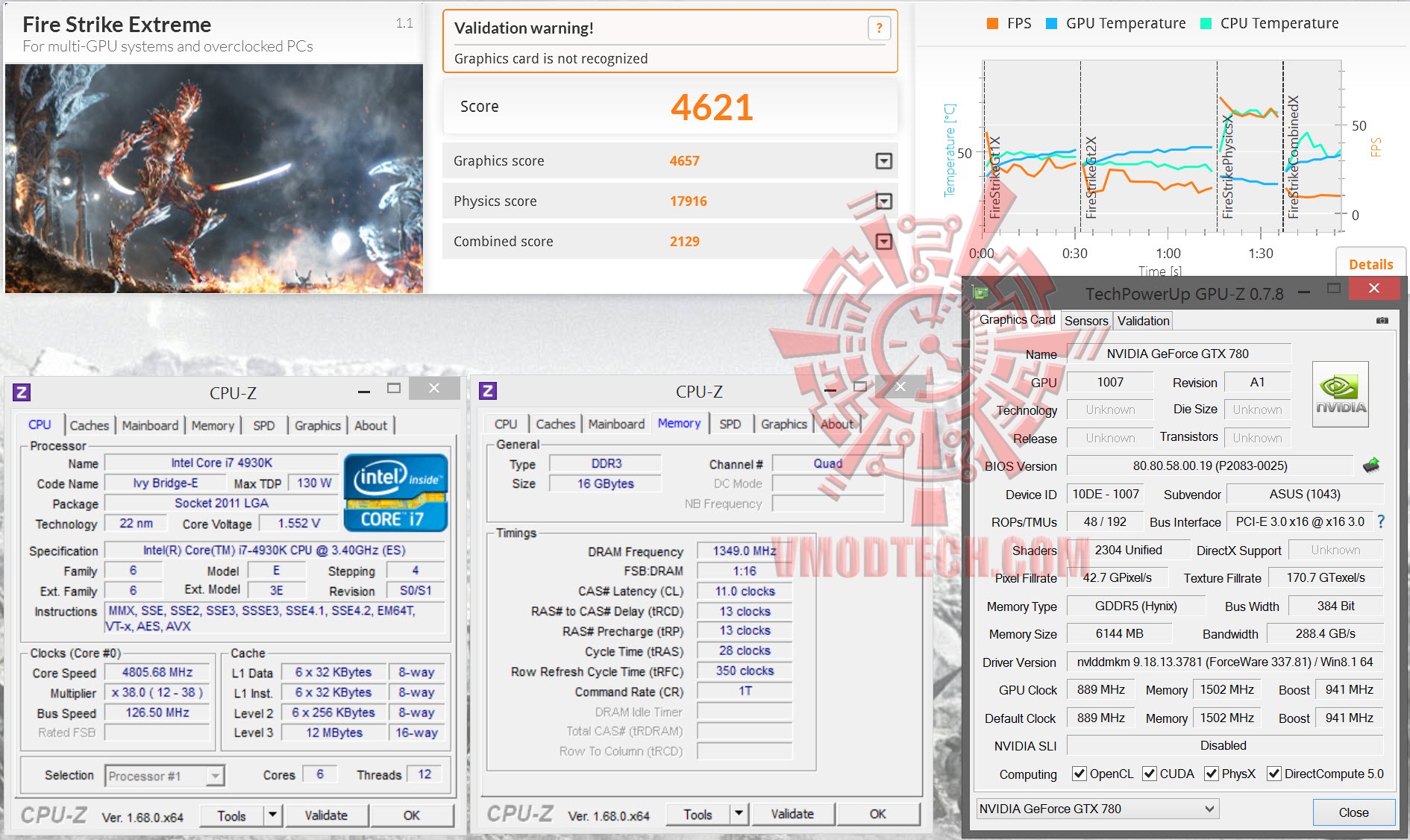
Task: Open the Graphics tab in Memory CPU-Z window
Action: coord(784,424)
